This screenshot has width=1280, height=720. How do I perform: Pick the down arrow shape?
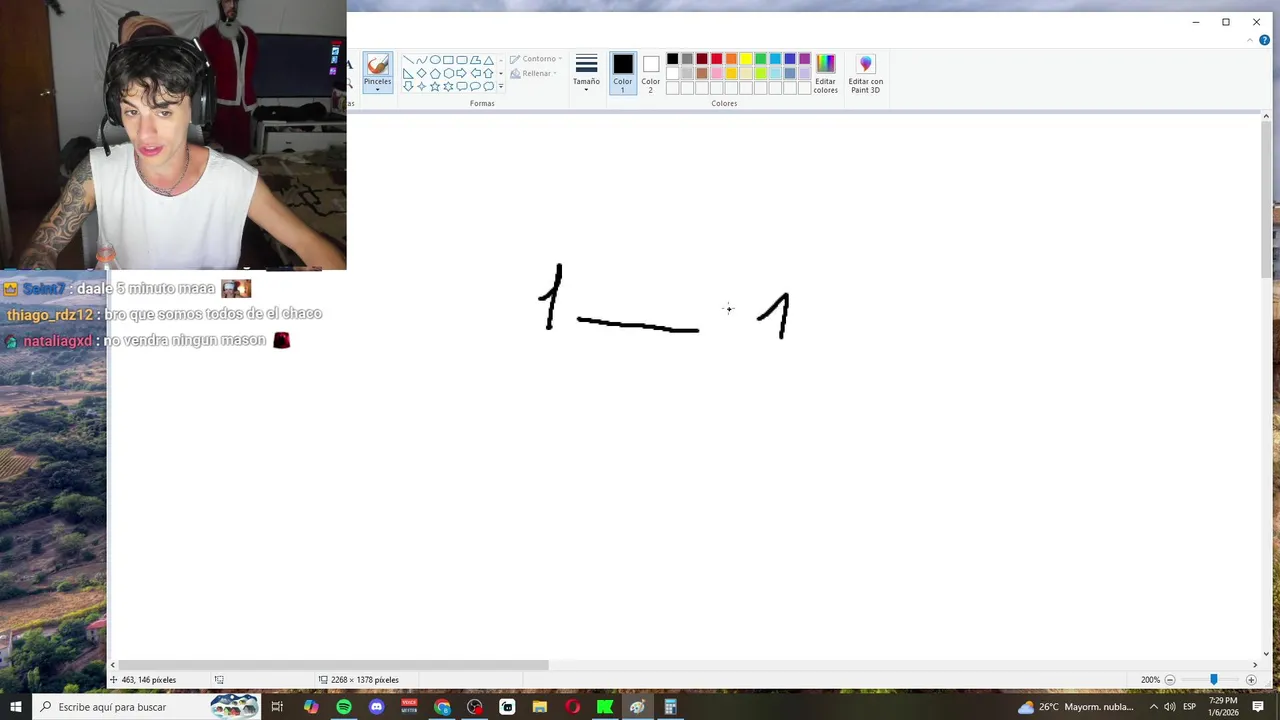click(408, 86)
